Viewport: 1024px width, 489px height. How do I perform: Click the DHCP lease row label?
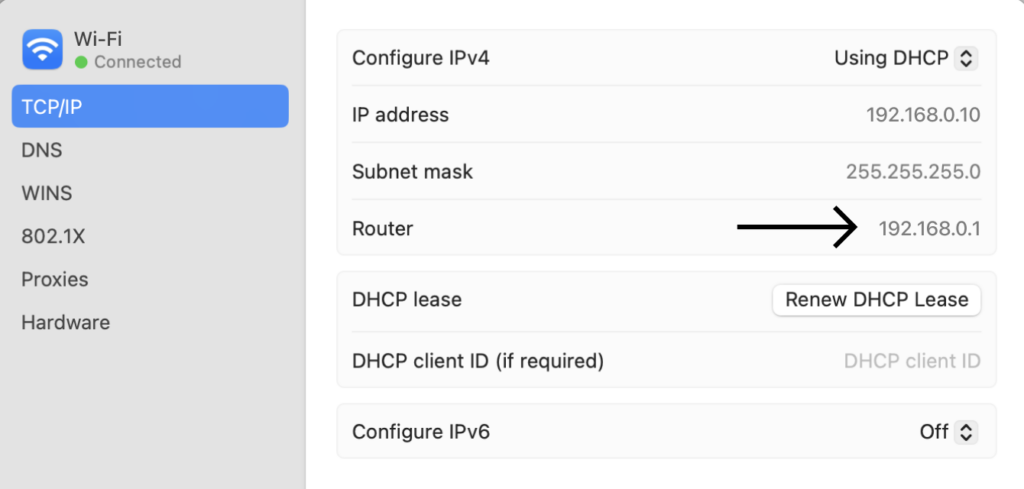[407, 299]
